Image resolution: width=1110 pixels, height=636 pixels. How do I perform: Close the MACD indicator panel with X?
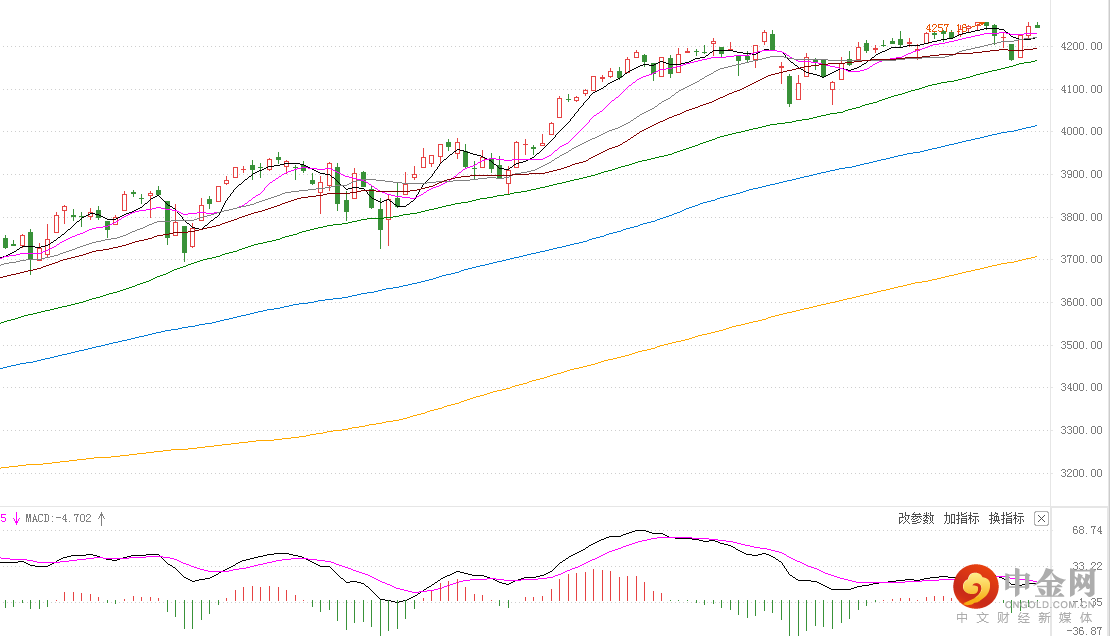(1041, 518)
